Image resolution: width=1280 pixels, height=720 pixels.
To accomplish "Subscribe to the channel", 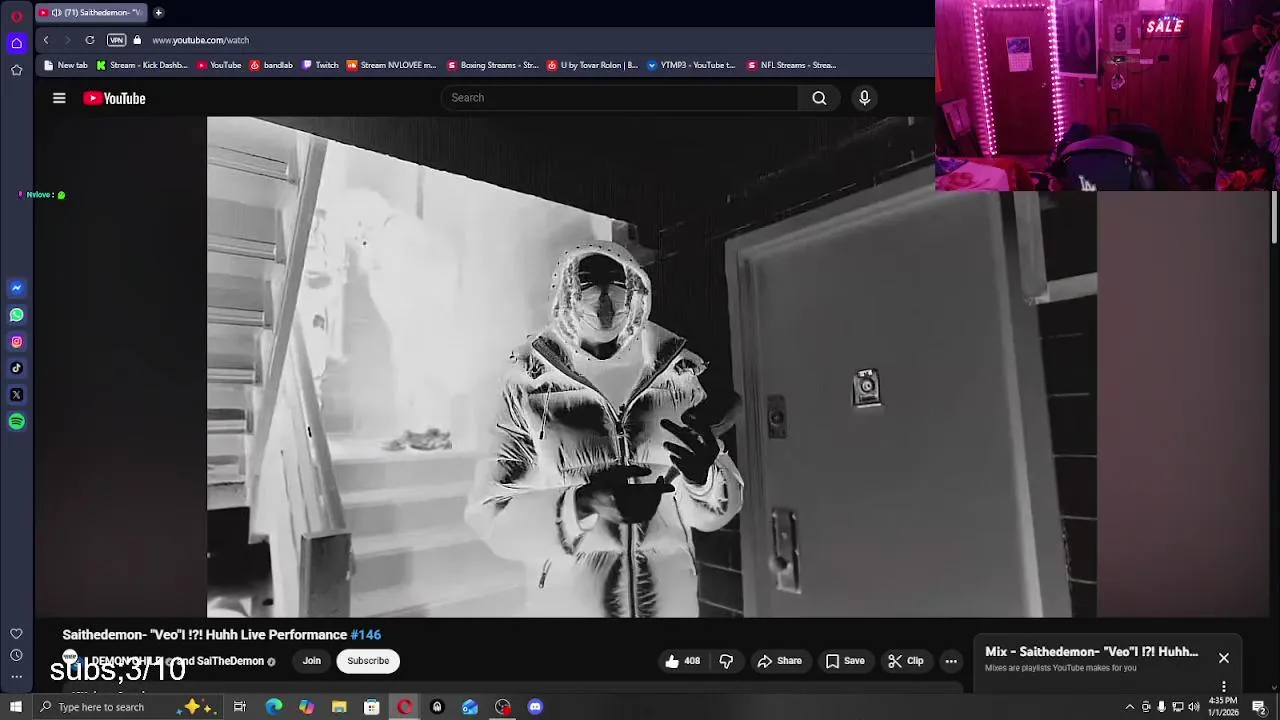I will pos(368,661).
